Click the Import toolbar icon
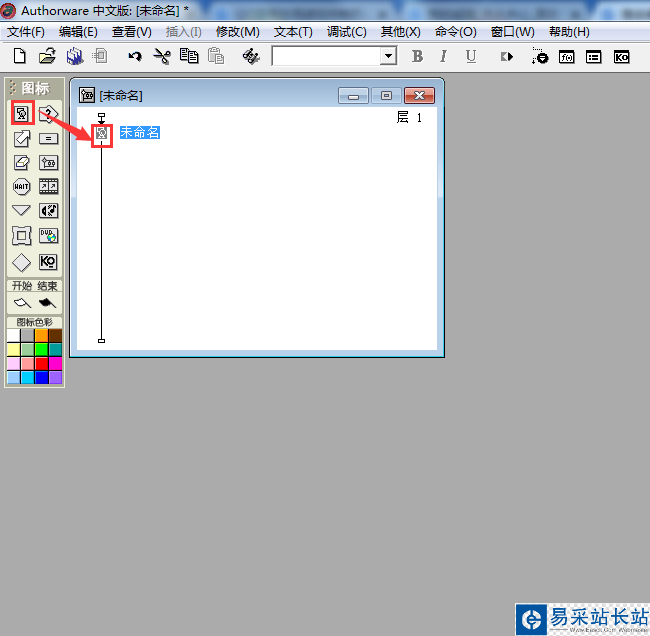This screenshot has height=636, width=650. 100,56
